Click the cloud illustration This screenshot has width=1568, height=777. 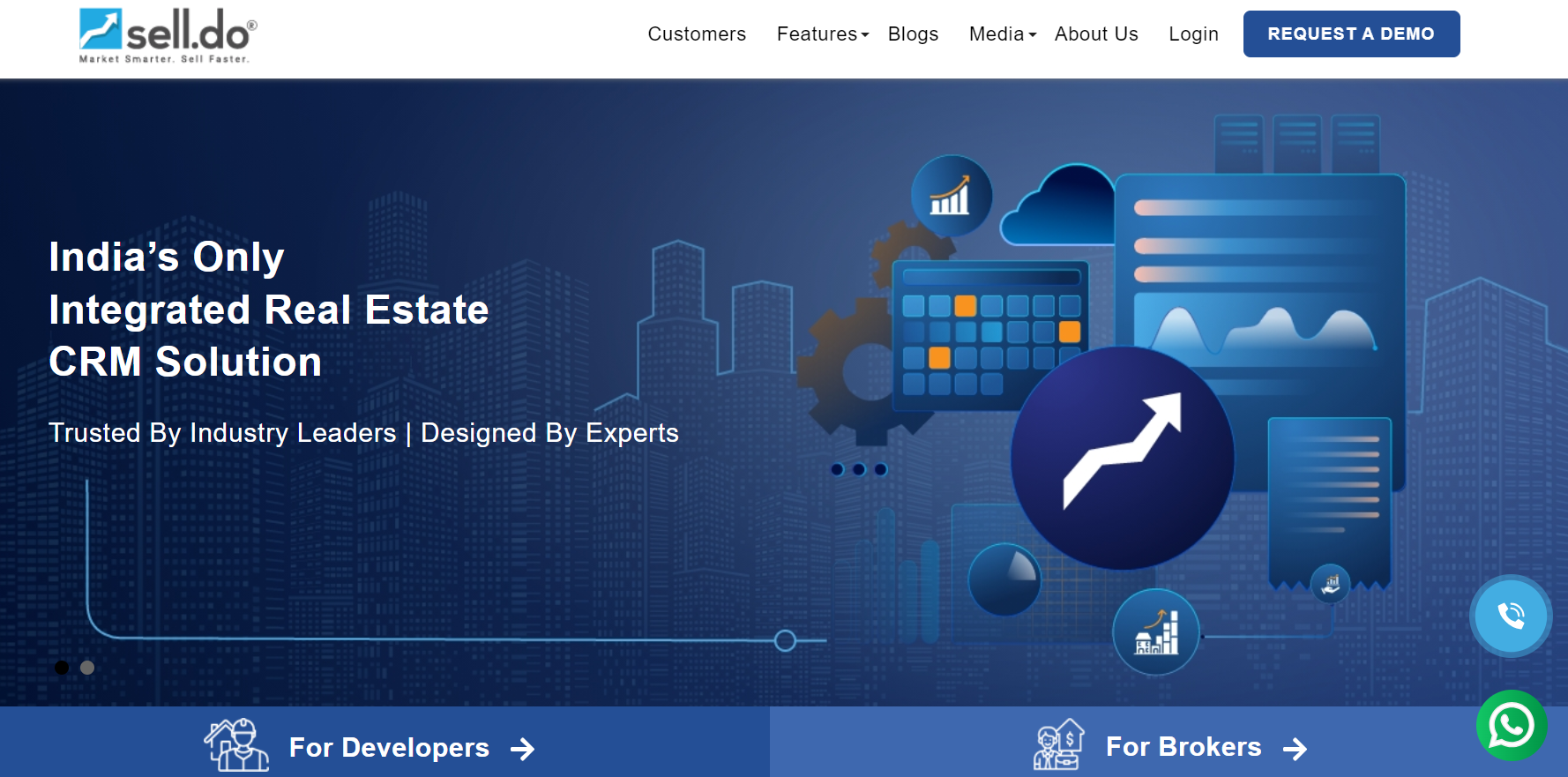coord(1058,205)
